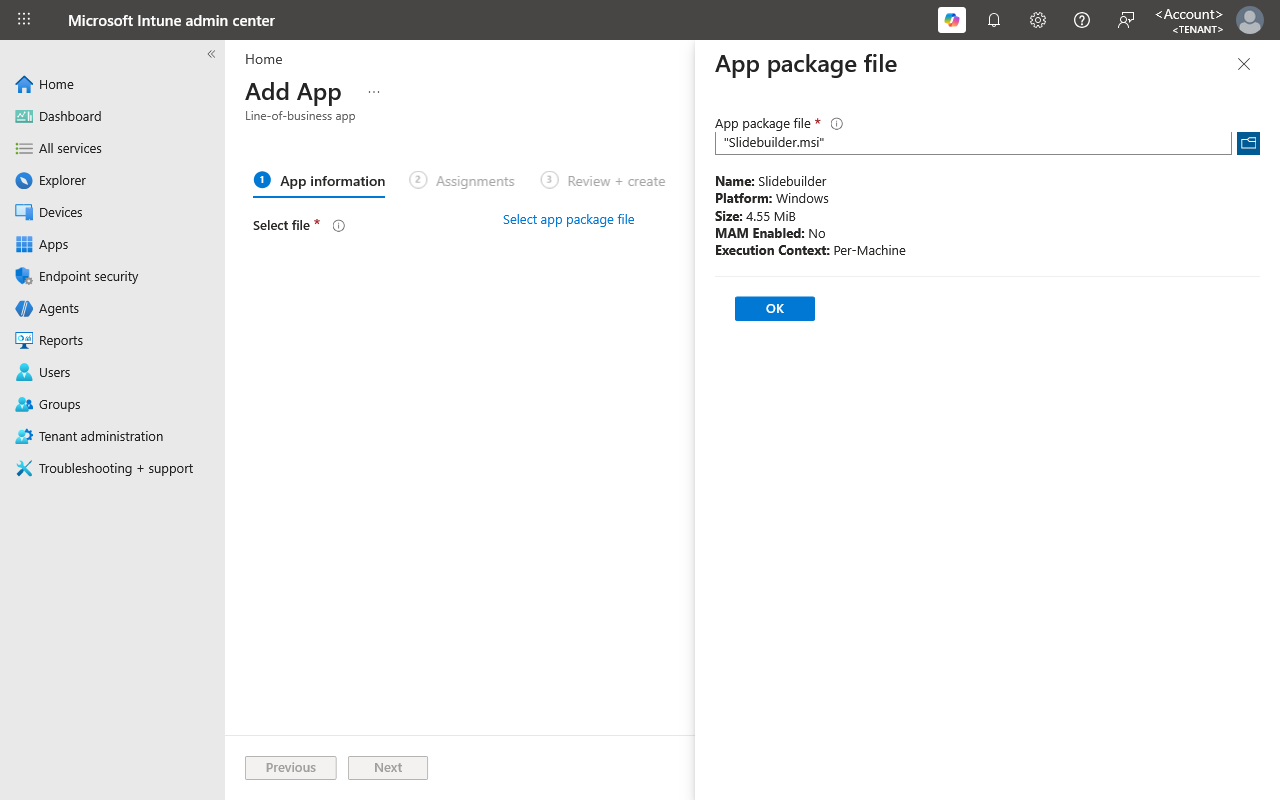Click the MAM Enabled No text

770,233
